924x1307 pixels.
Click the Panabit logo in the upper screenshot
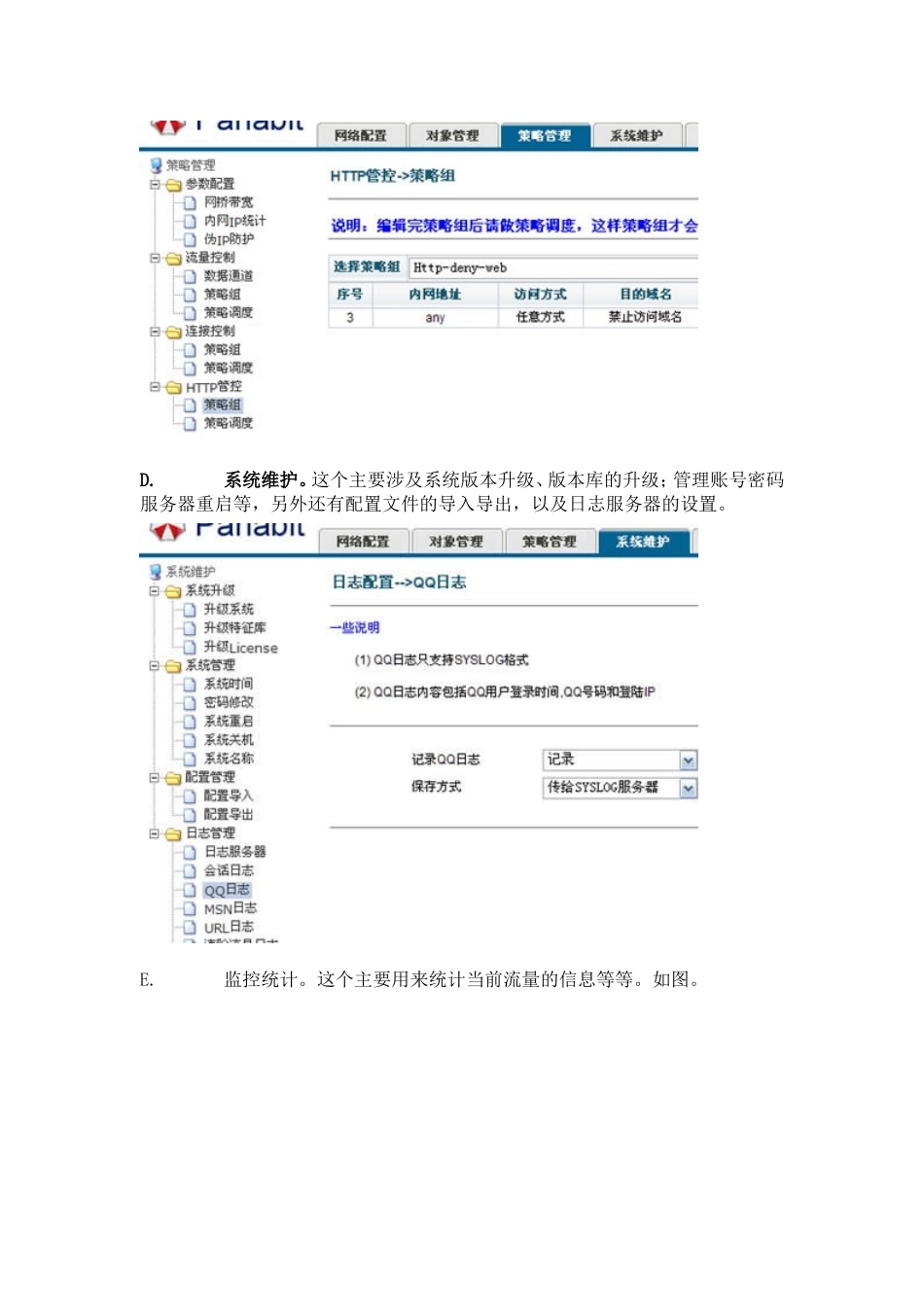227,125
